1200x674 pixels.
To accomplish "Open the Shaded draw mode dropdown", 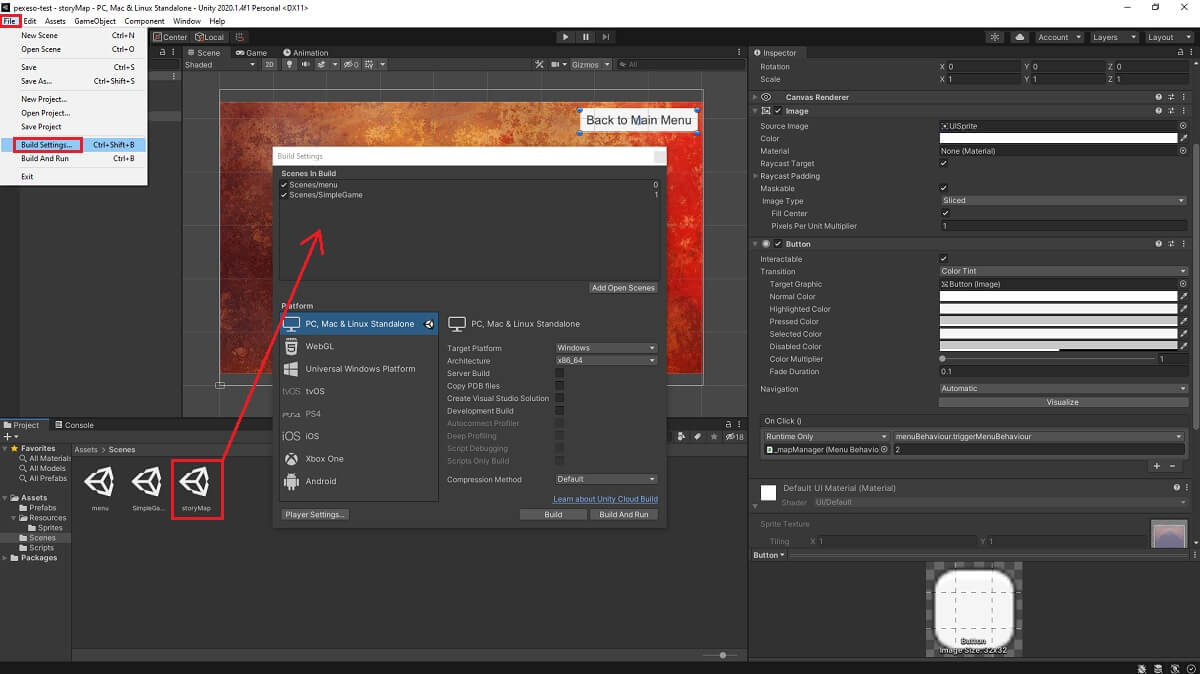I will [220, 64].
